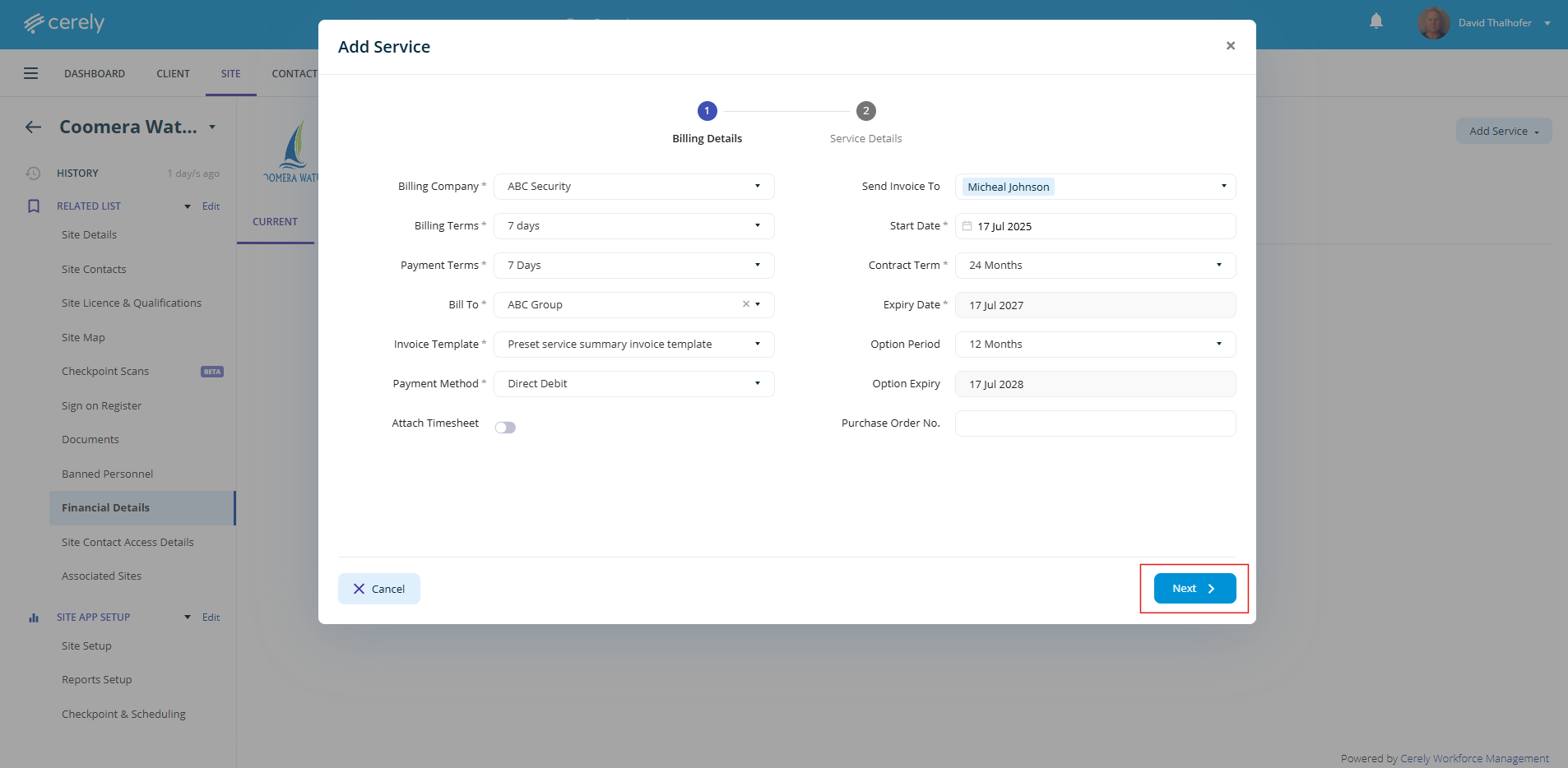Click the Next button
The height and width of the screenshot is (768, 1568).
pyautogui.click(x=1195, y=589)
